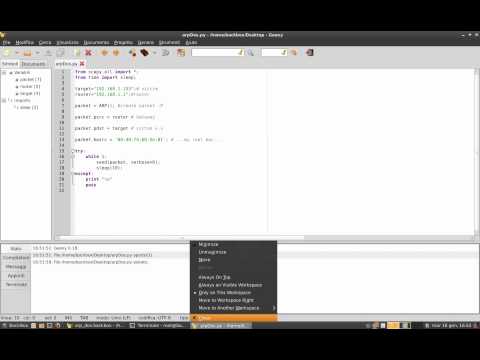Open the Compilatore message tab
This screenshot has height=360, width=480.
(16, 258)
